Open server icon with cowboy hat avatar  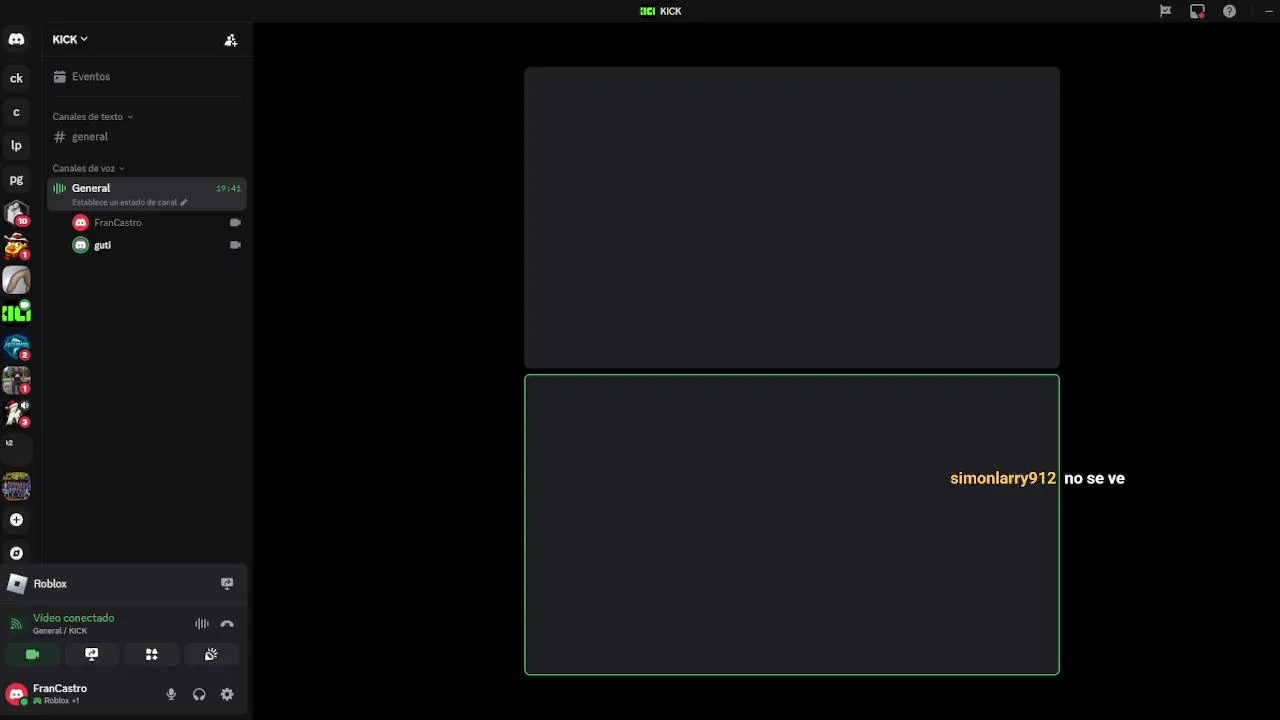coord(16,246)
